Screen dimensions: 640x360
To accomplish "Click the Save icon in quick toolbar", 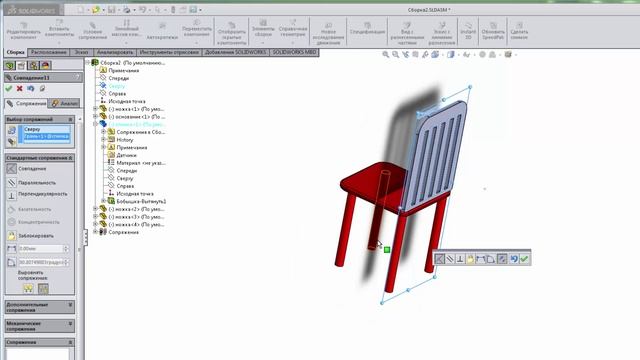I will 111,9.
